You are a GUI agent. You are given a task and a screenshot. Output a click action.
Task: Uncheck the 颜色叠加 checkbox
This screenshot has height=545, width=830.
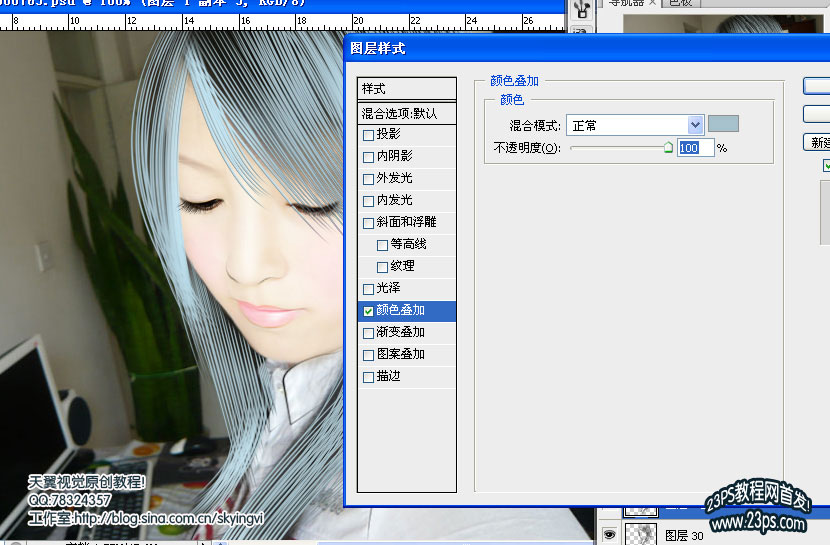click(x=368, y=312)
